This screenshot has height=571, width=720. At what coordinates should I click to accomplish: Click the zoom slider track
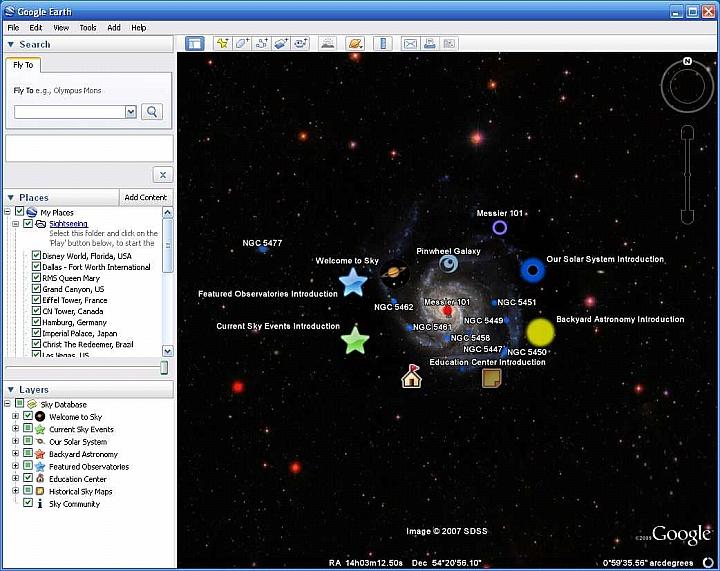point(687,174)
